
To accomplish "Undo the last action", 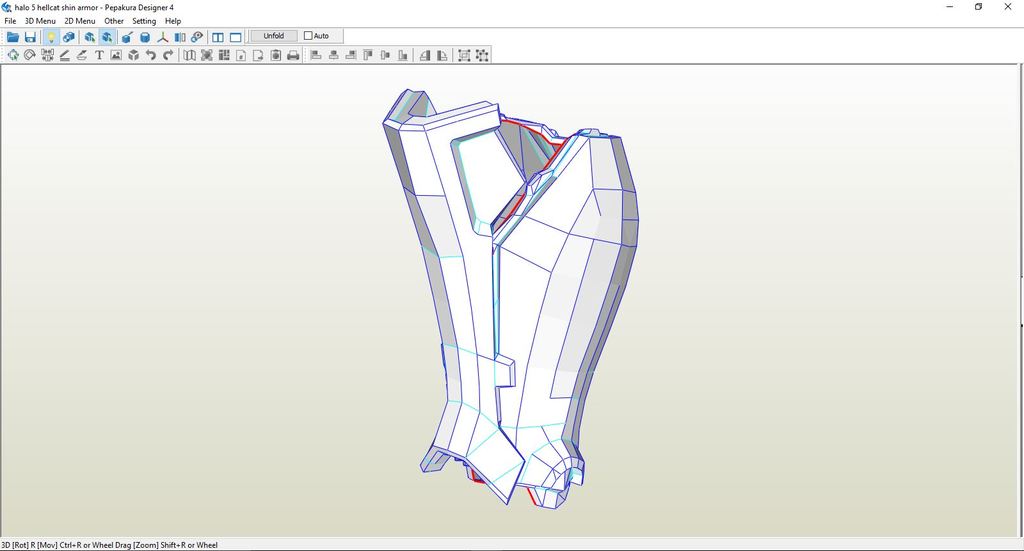I will 151,55.
